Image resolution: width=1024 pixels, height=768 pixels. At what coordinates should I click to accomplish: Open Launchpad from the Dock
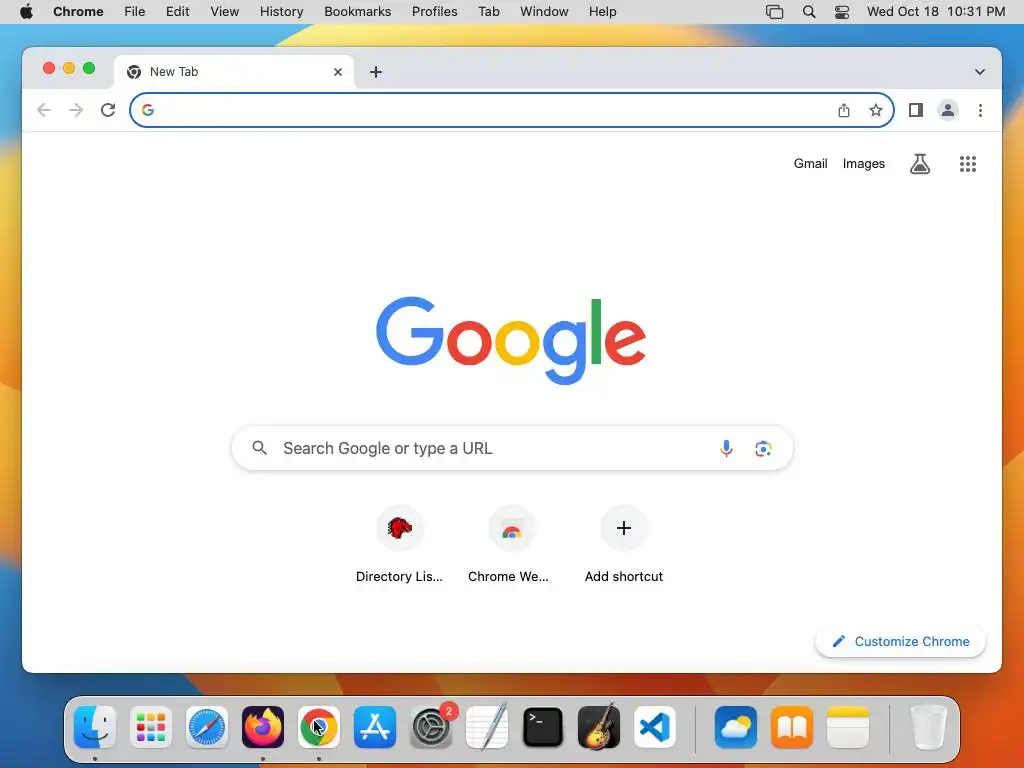tap(151, 726)
